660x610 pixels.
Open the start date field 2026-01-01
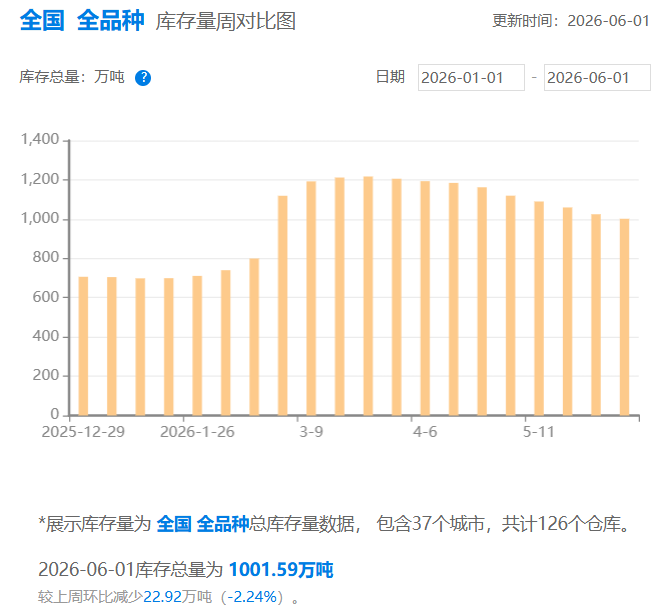pos(471,77)
